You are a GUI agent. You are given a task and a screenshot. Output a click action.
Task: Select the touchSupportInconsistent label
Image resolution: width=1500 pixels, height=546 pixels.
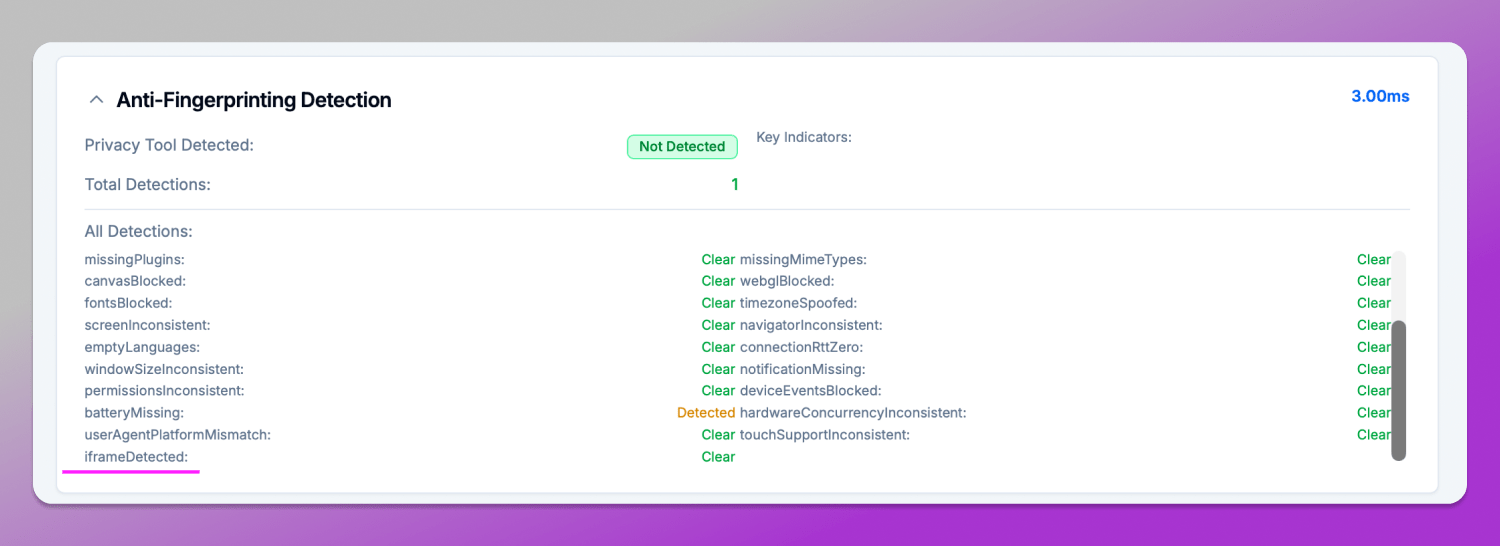point(825,435)
